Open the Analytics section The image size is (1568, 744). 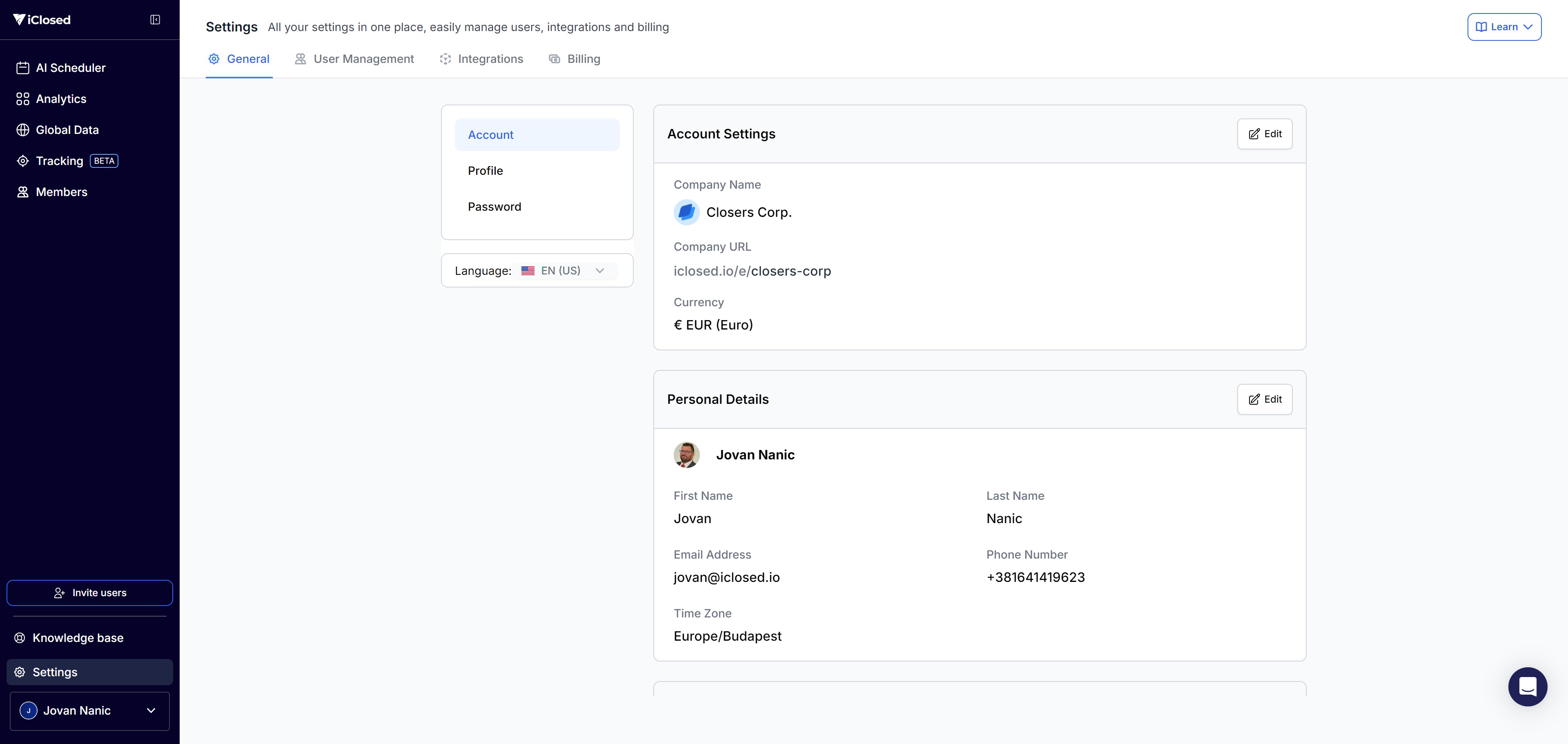(x=61, y=99)
